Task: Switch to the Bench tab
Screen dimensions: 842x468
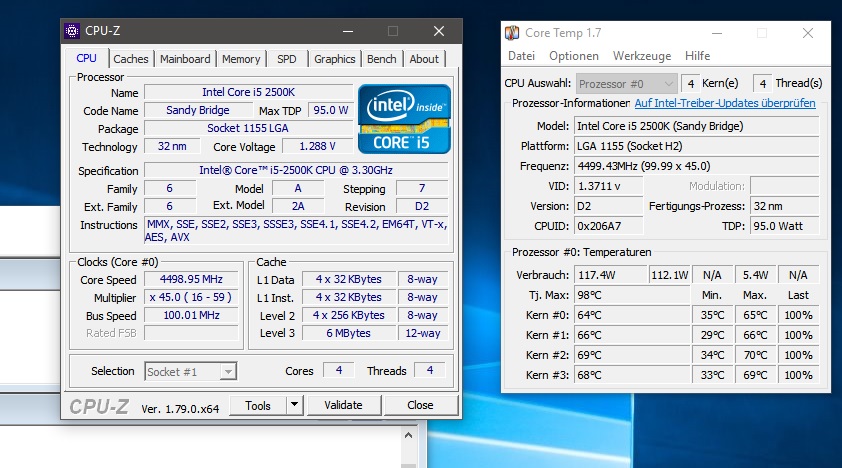Action: coord(382,59)
